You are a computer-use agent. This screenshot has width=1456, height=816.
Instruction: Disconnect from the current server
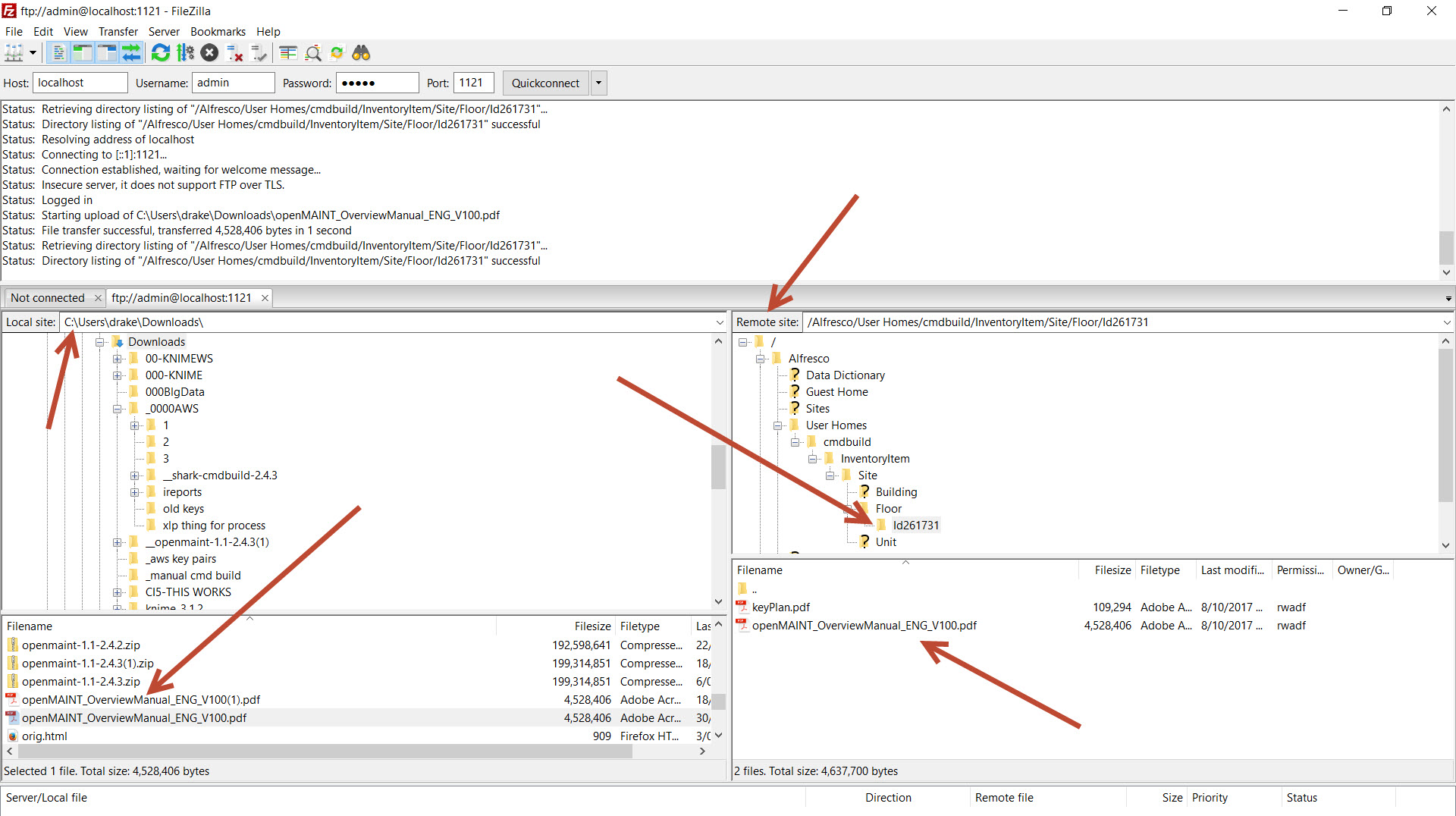coord(235,53)
